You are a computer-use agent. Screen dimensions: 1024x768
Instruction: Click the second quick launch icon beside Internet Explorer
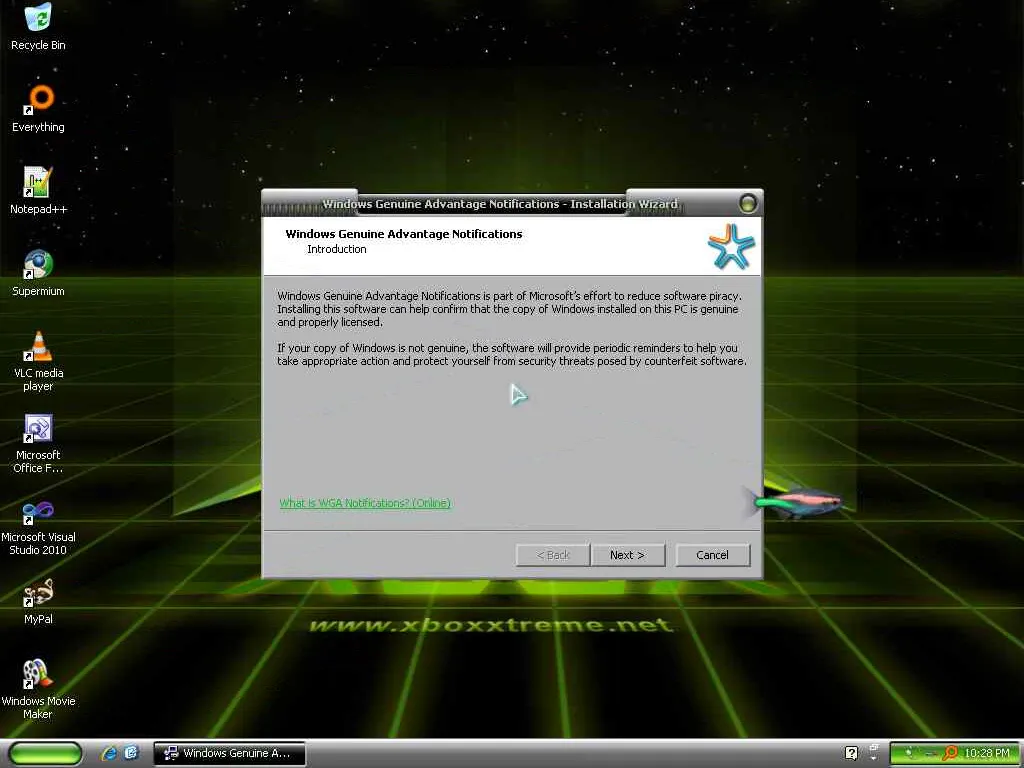(x=131, y=753)
